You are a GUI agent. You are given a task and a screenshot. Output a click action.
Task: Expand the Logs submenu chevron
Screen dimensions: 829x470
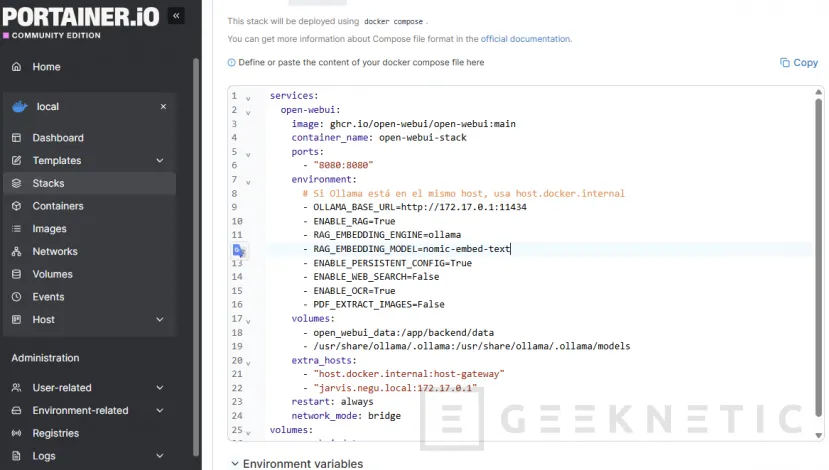160,456
